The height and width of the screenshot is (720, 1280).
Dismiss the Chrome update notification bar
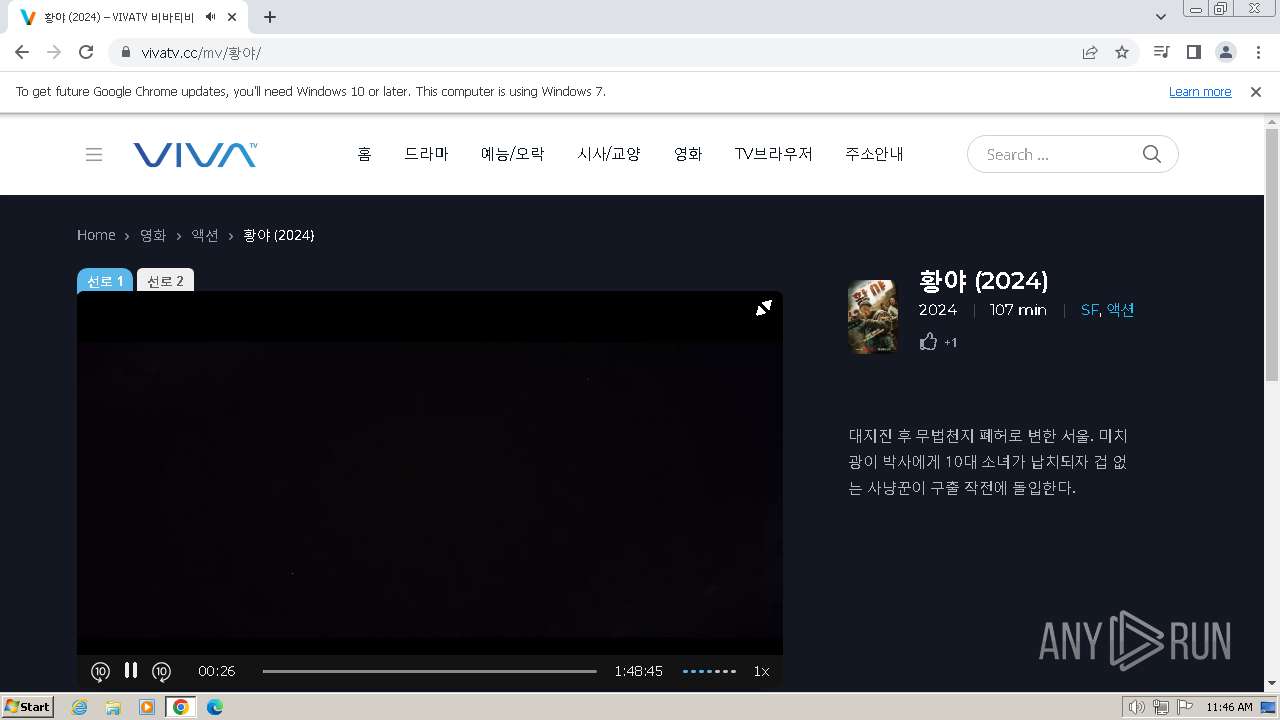pos(1256,91)
